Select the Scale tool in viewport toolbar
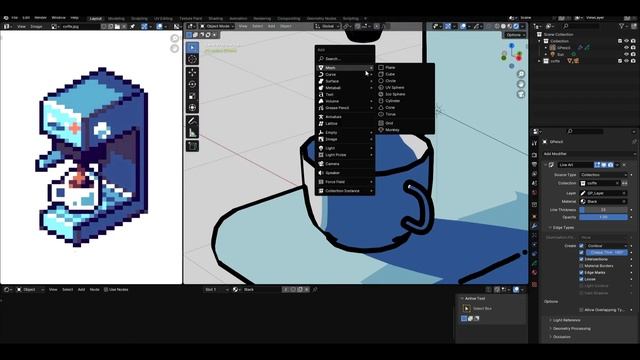The image size is (640, 360). [x=192, y=96]
